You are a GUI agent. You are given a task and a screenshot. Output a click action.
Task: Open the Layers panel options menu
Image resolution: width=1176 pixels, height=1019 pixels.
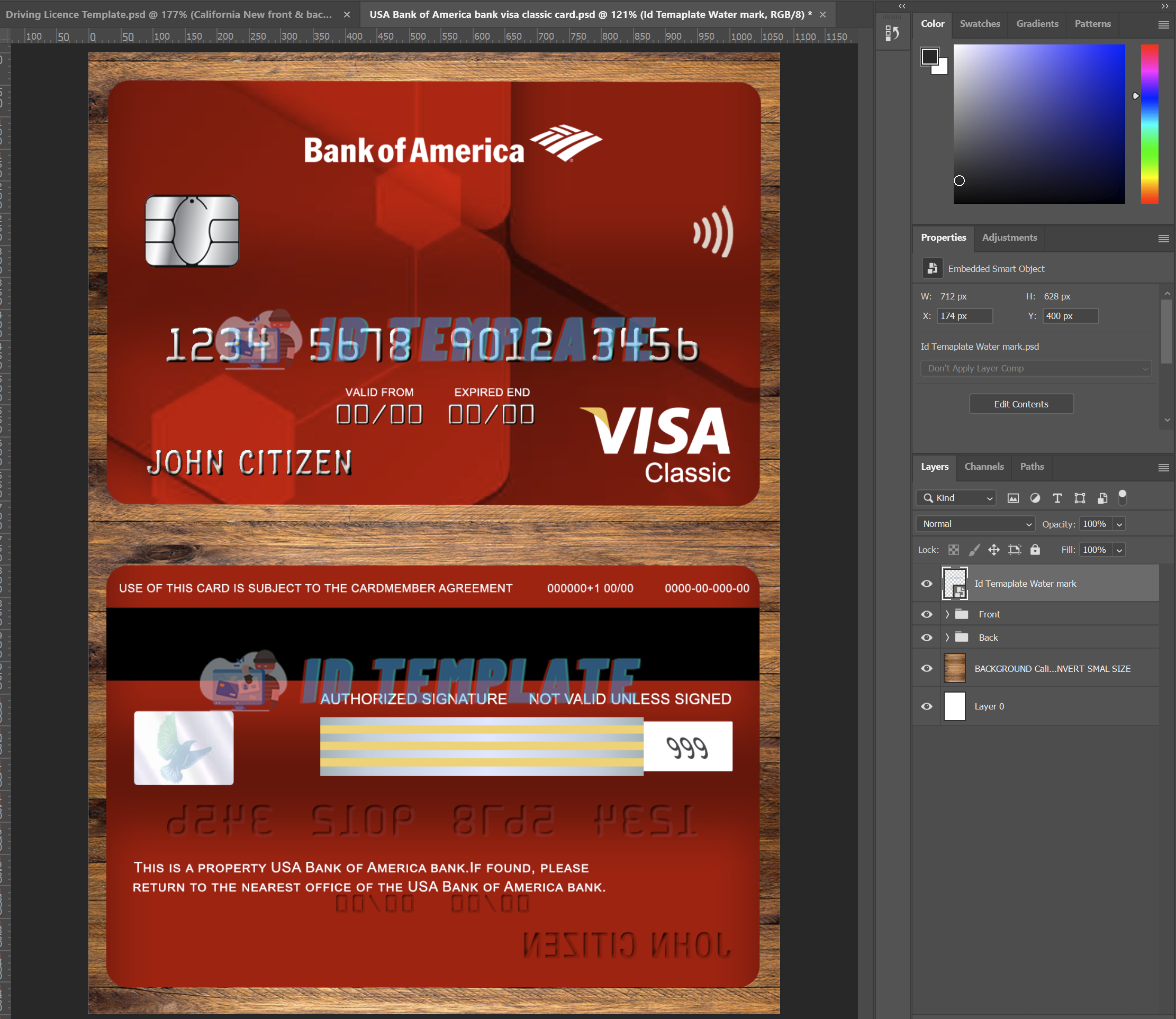point(1163,467)
